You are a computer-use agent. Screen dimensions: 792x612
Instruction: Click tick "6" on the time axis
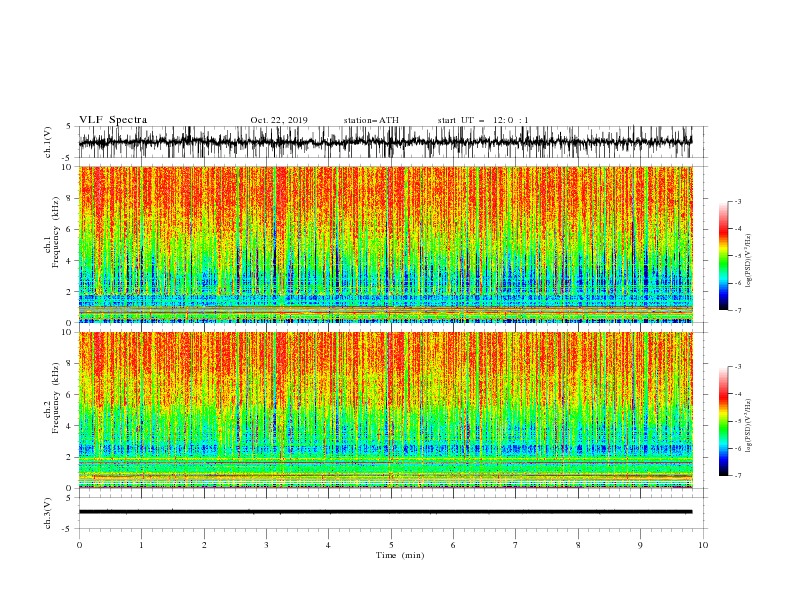pyautogui.click(x=454, y=545)
